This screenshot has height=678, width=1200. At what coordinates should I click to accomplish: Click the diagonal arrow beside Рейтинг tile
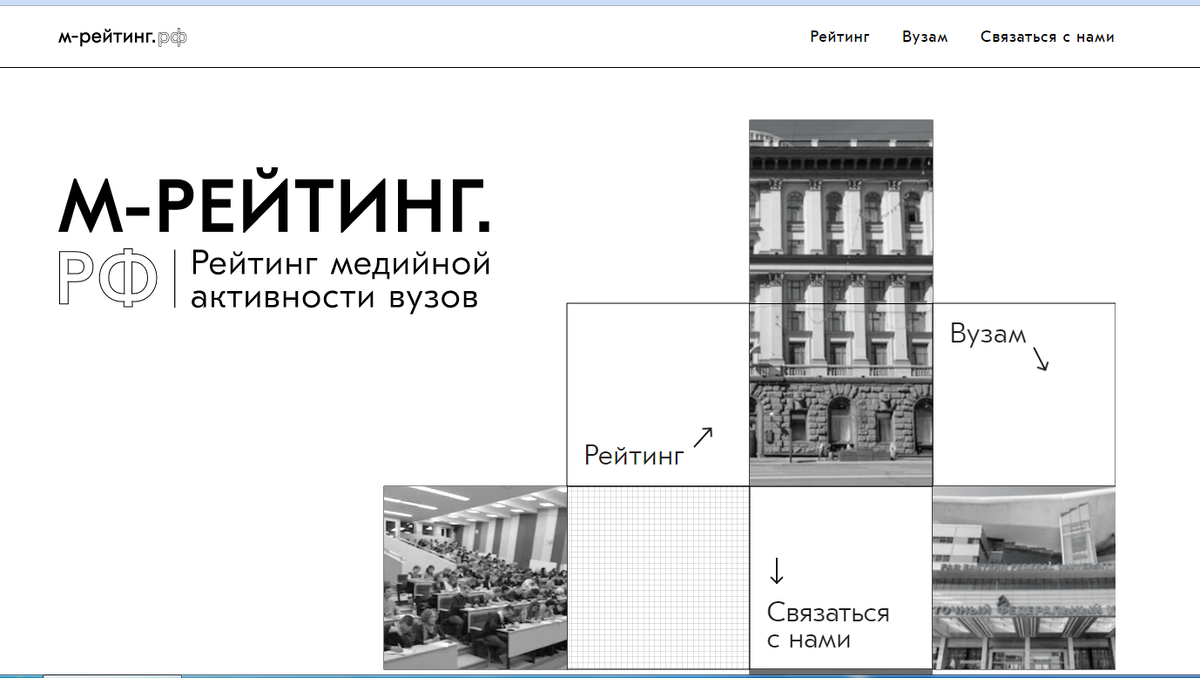705,436
